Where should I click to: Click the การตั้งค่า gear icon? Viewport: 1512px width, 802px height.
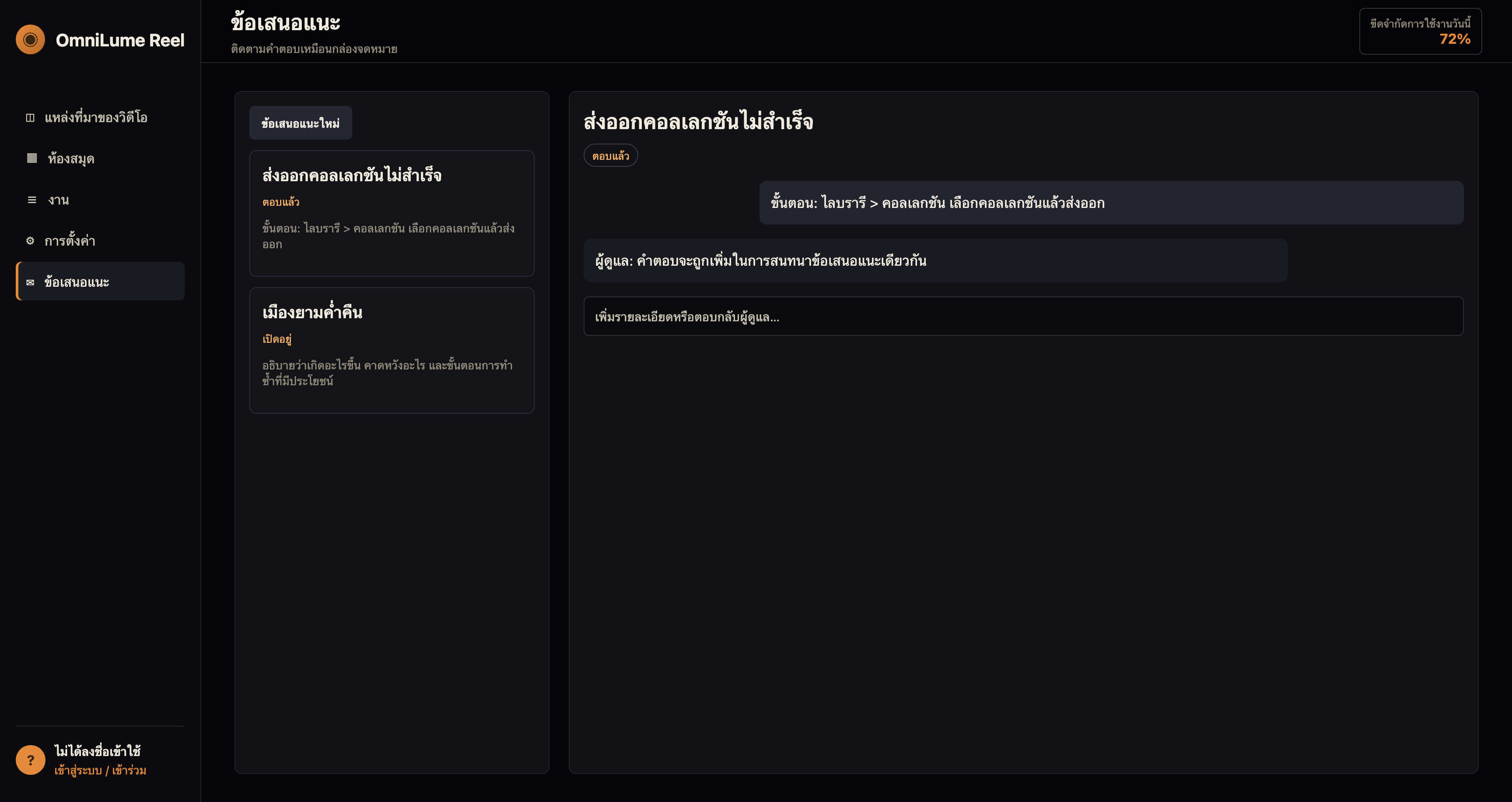31,241
